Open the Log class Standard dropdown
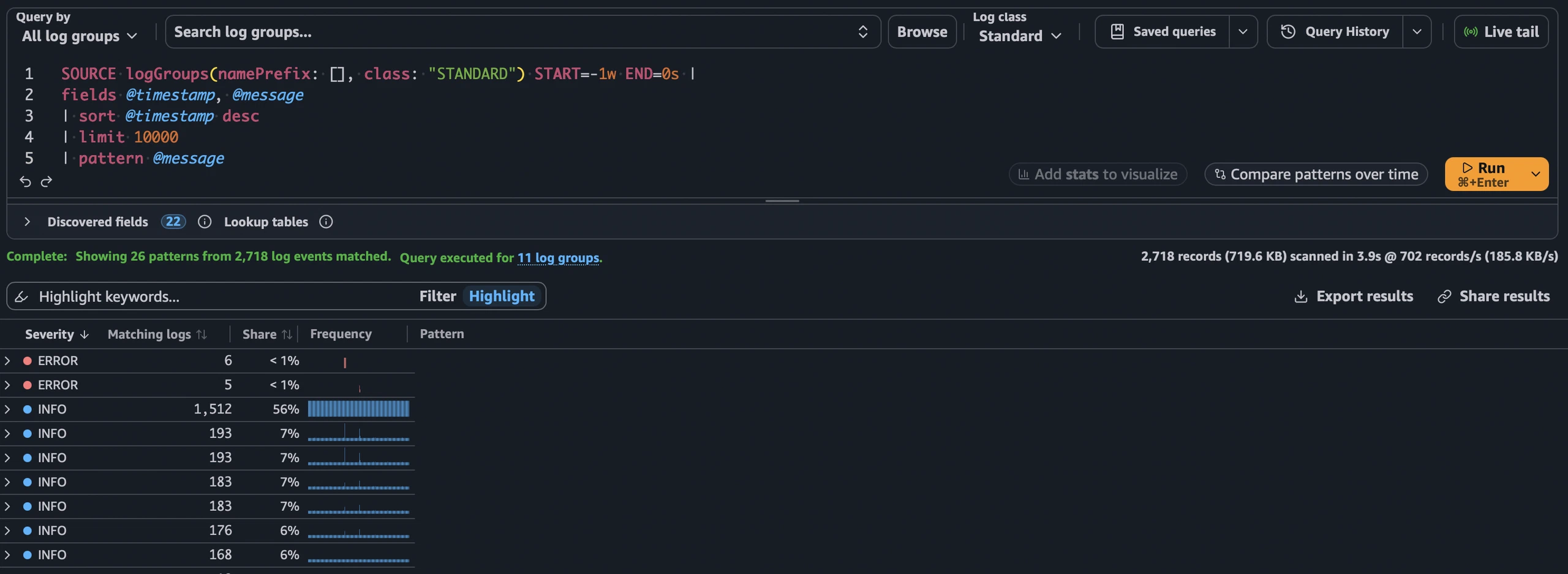Image resolution: width=1568 pixels, height=574 pixels. 1020,36
